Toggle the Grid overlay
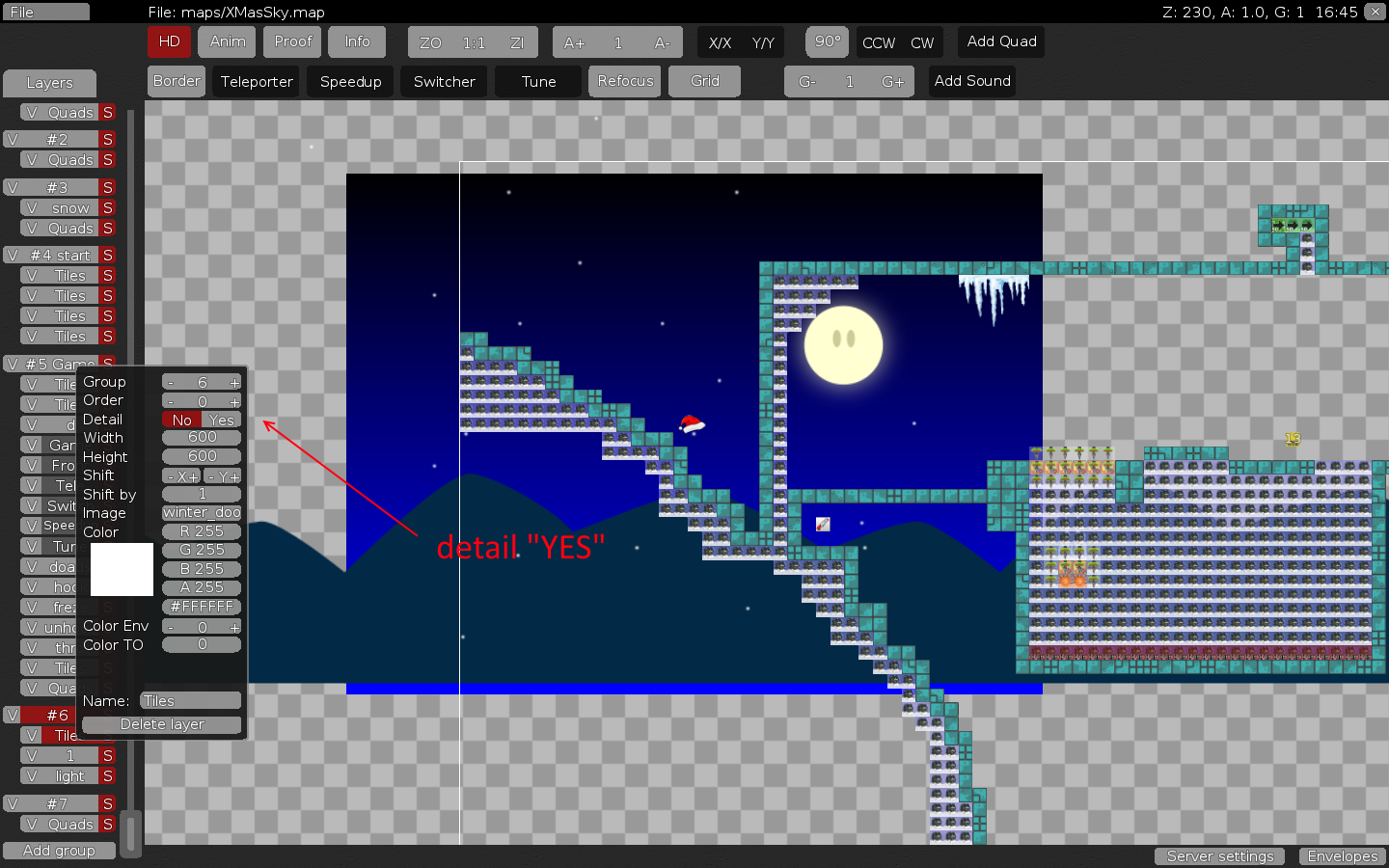The height and width of the screenshot is (868, 1389). (704, 81)
